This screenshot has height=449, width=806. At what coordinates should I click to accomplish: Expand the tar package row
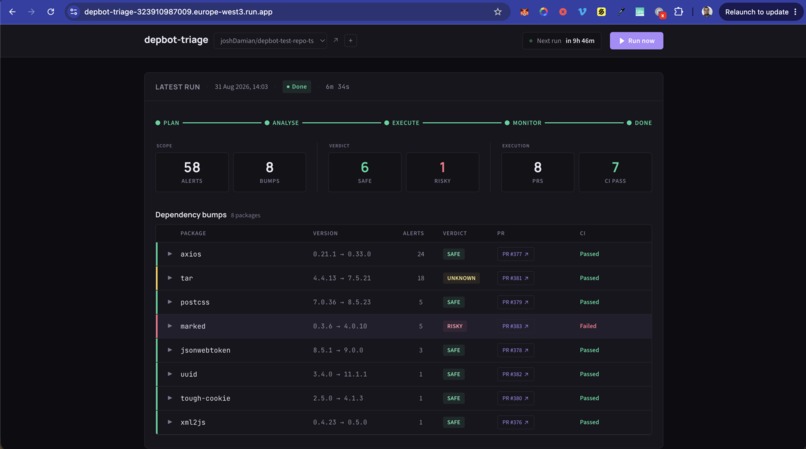[170, 278]
